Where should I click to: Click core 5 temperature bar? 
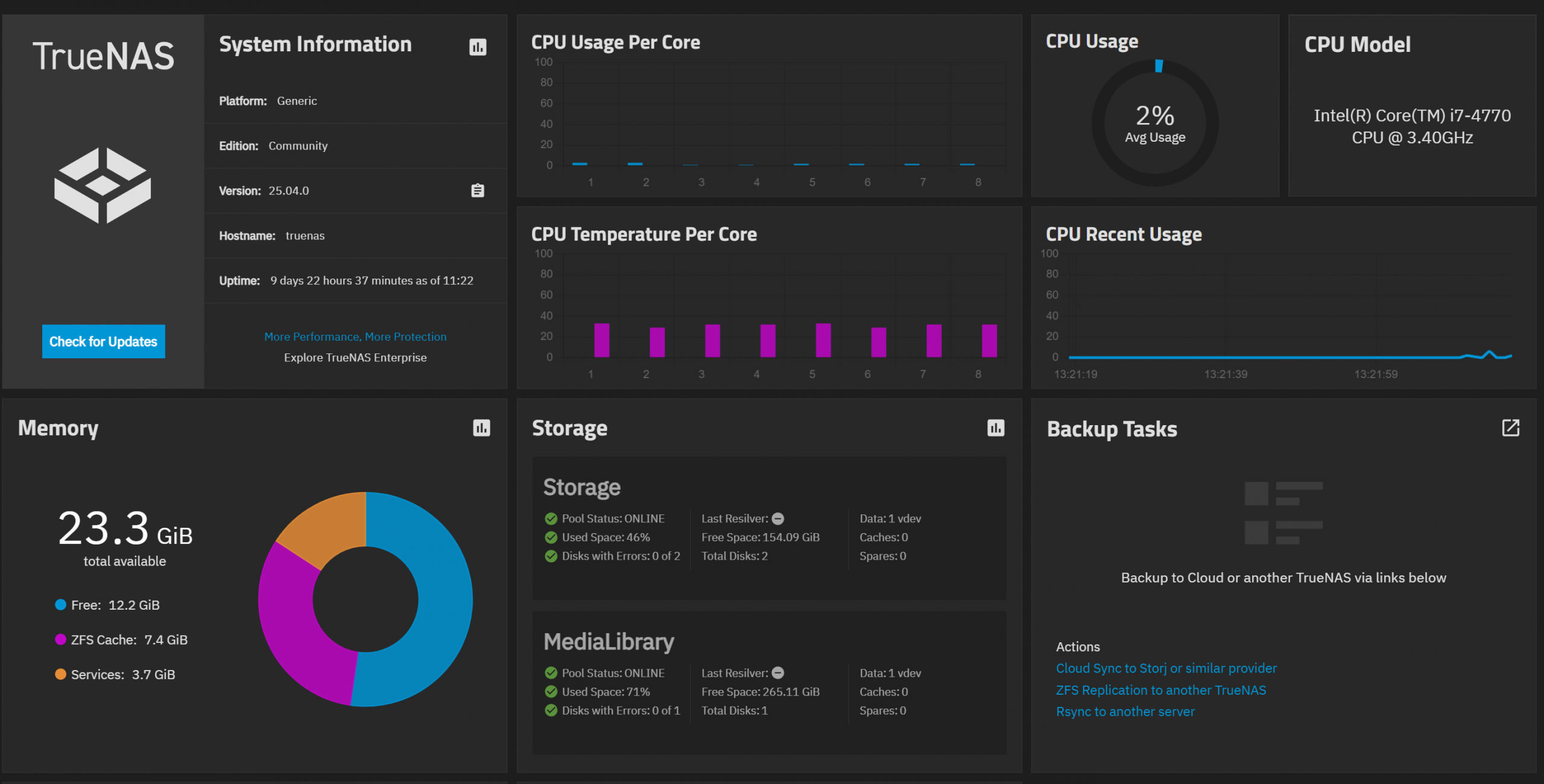(823, 340)
